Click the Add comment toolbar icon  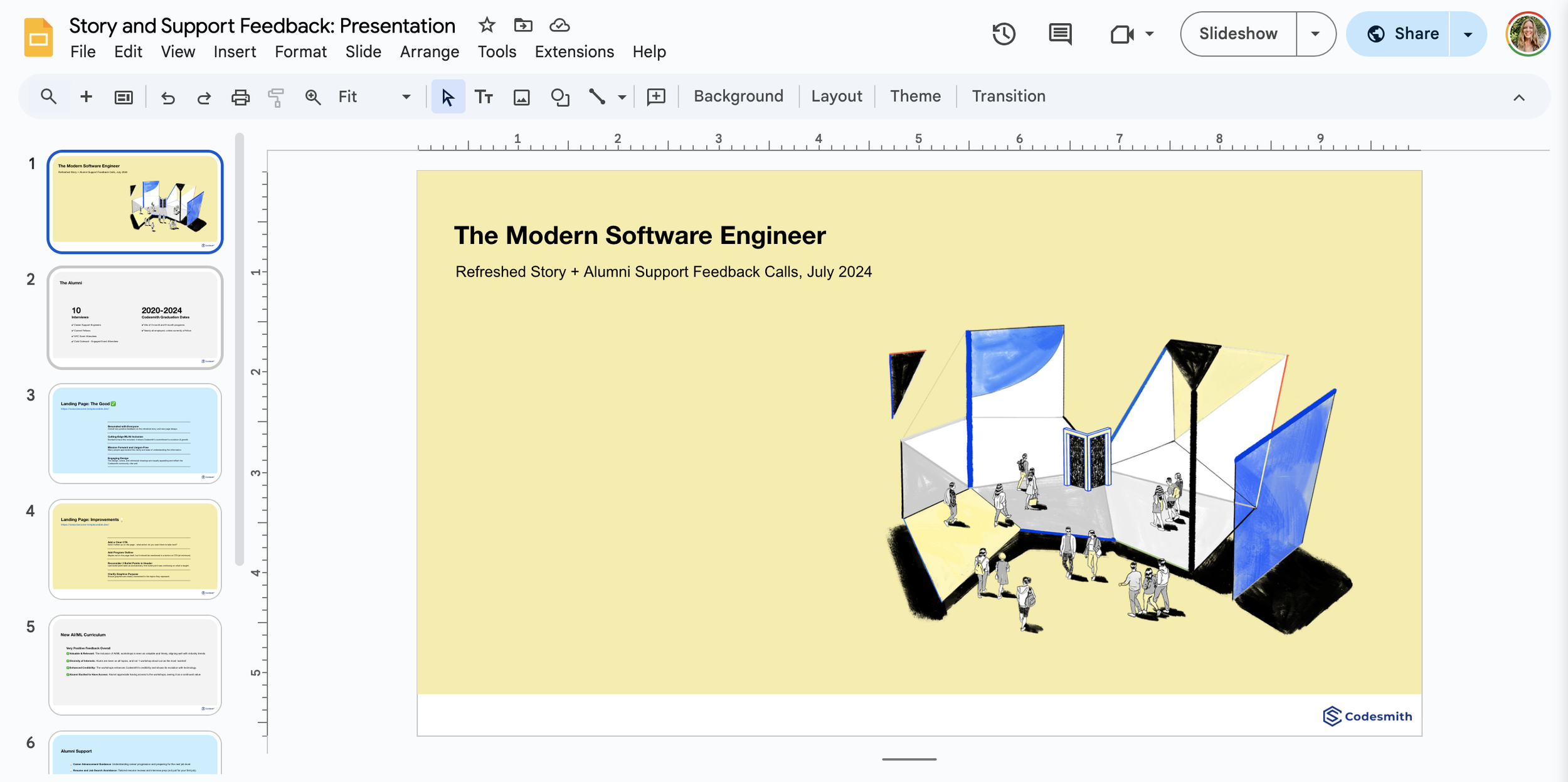(655, 97)
